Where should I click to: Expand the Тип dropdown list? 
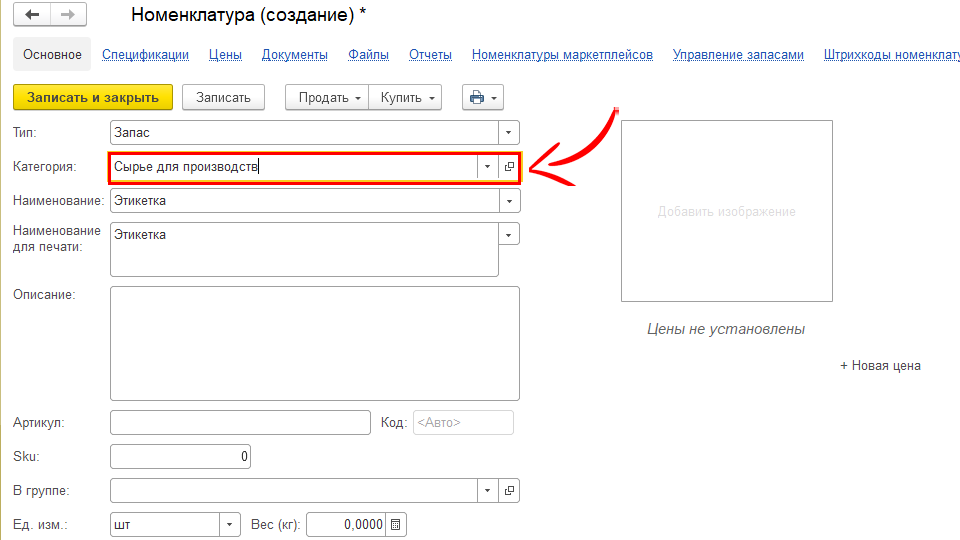tap(509, 132)
